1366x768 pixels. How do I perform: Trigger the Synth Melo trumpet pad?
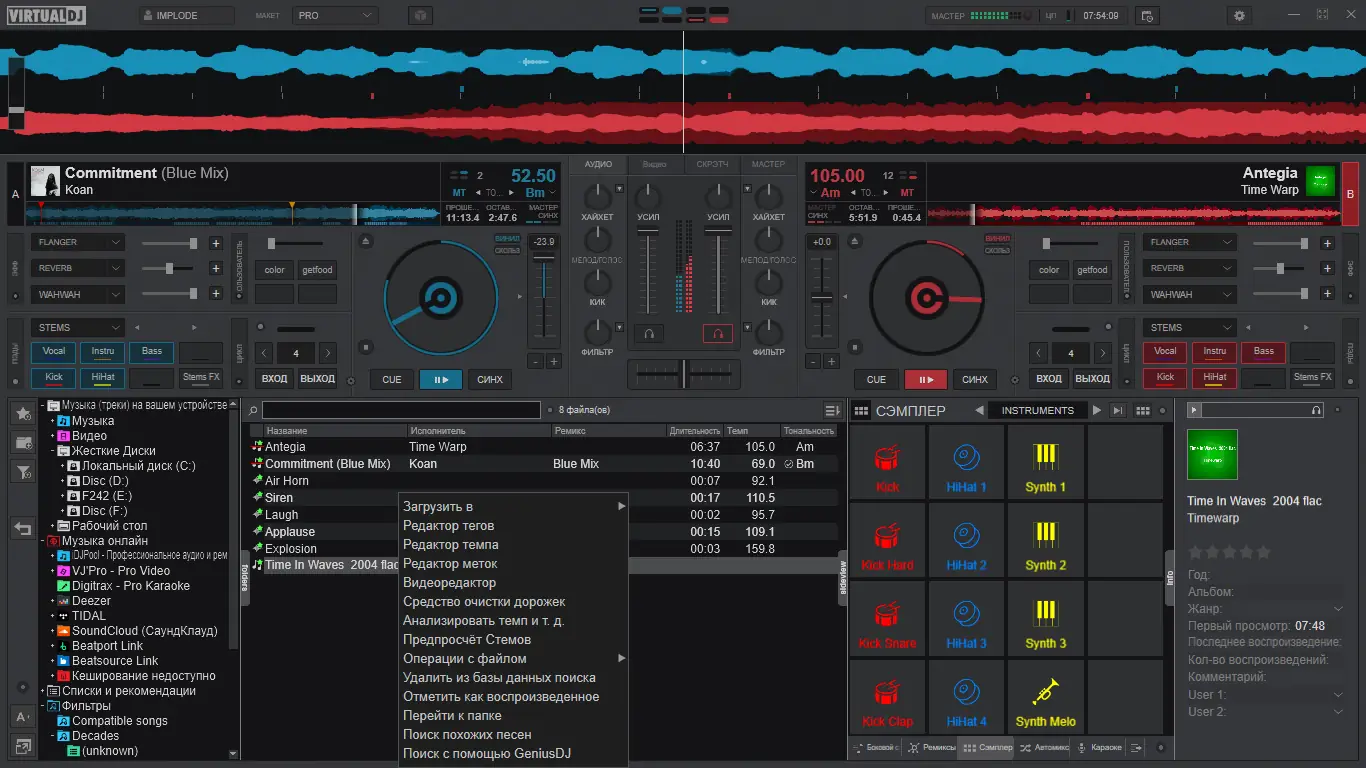point(1046,697)
